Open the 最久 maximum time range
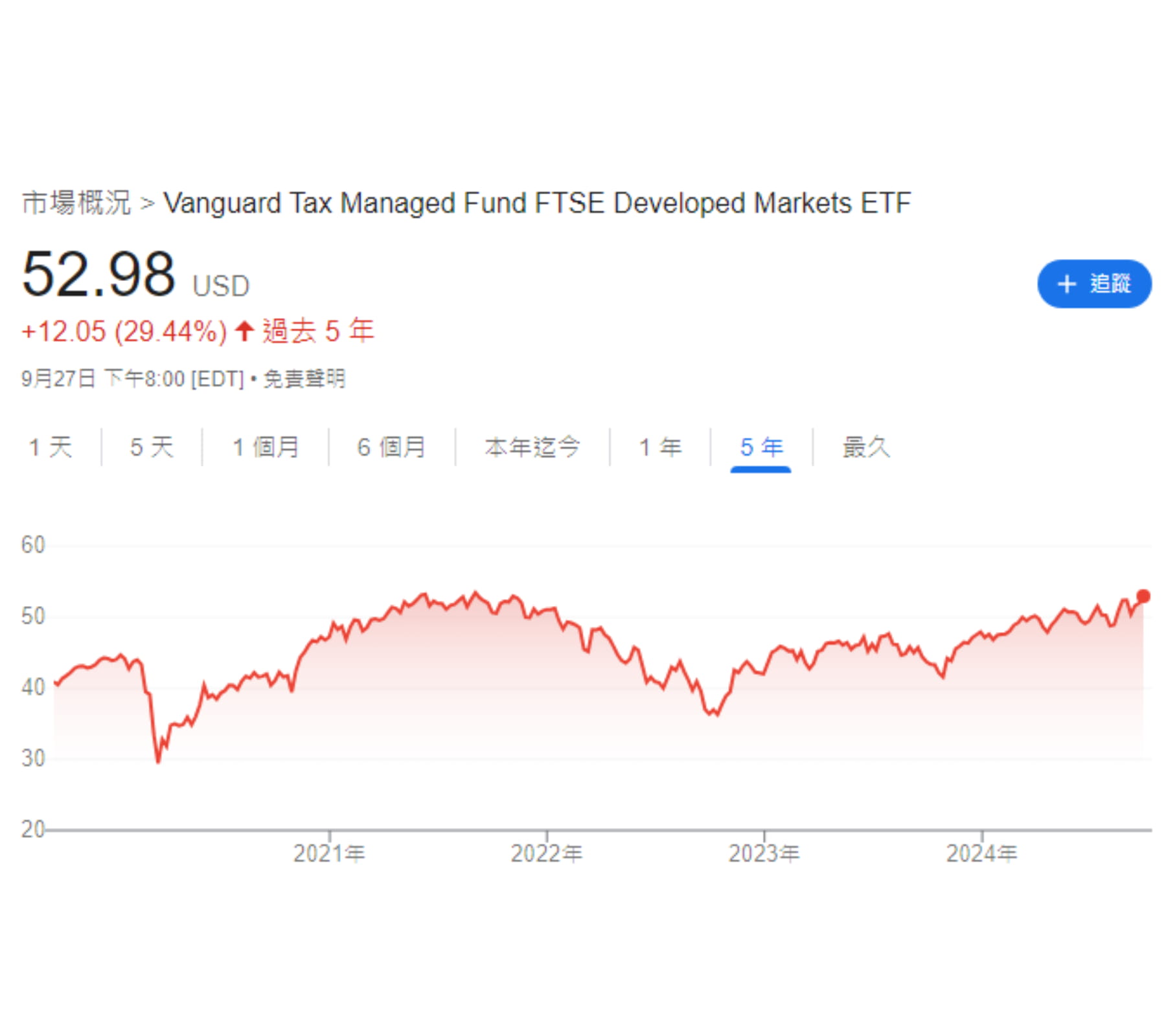This screenshot has width=1166, height=1036. point(867,445)
